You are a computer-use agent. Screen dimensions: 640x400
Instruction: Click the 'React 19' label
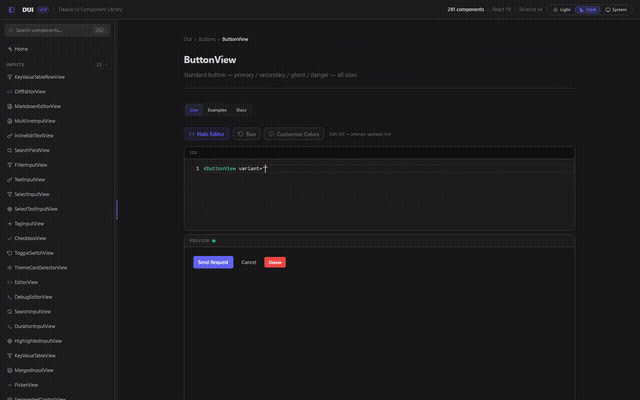(x=501, y=9)
